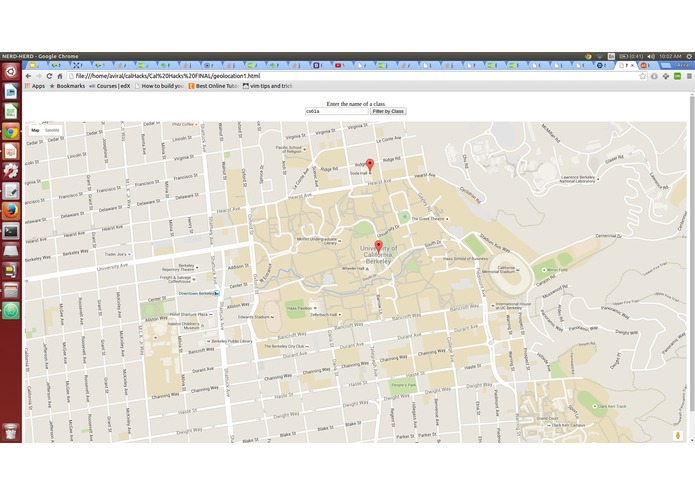Screen dimensions: 695x494
Task: Click the red marker near Soda Hall
Action: 370,165
